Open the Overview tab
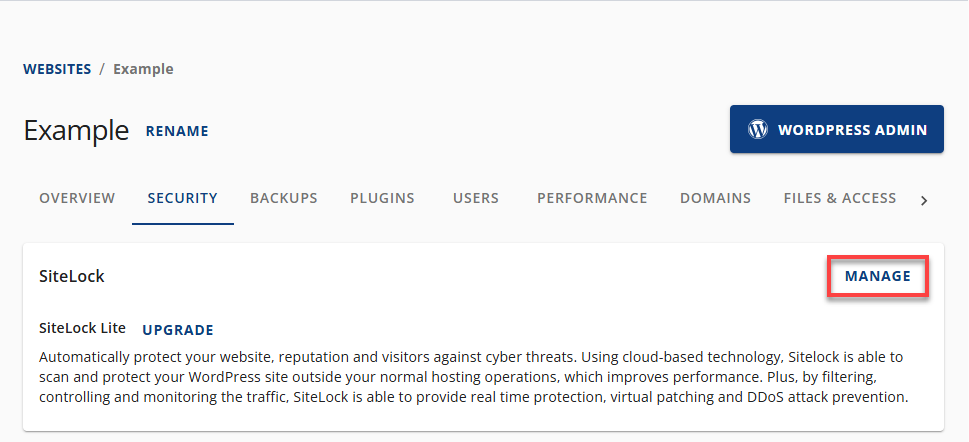Viewport: 969px width, 442px height. pos(77,198)
